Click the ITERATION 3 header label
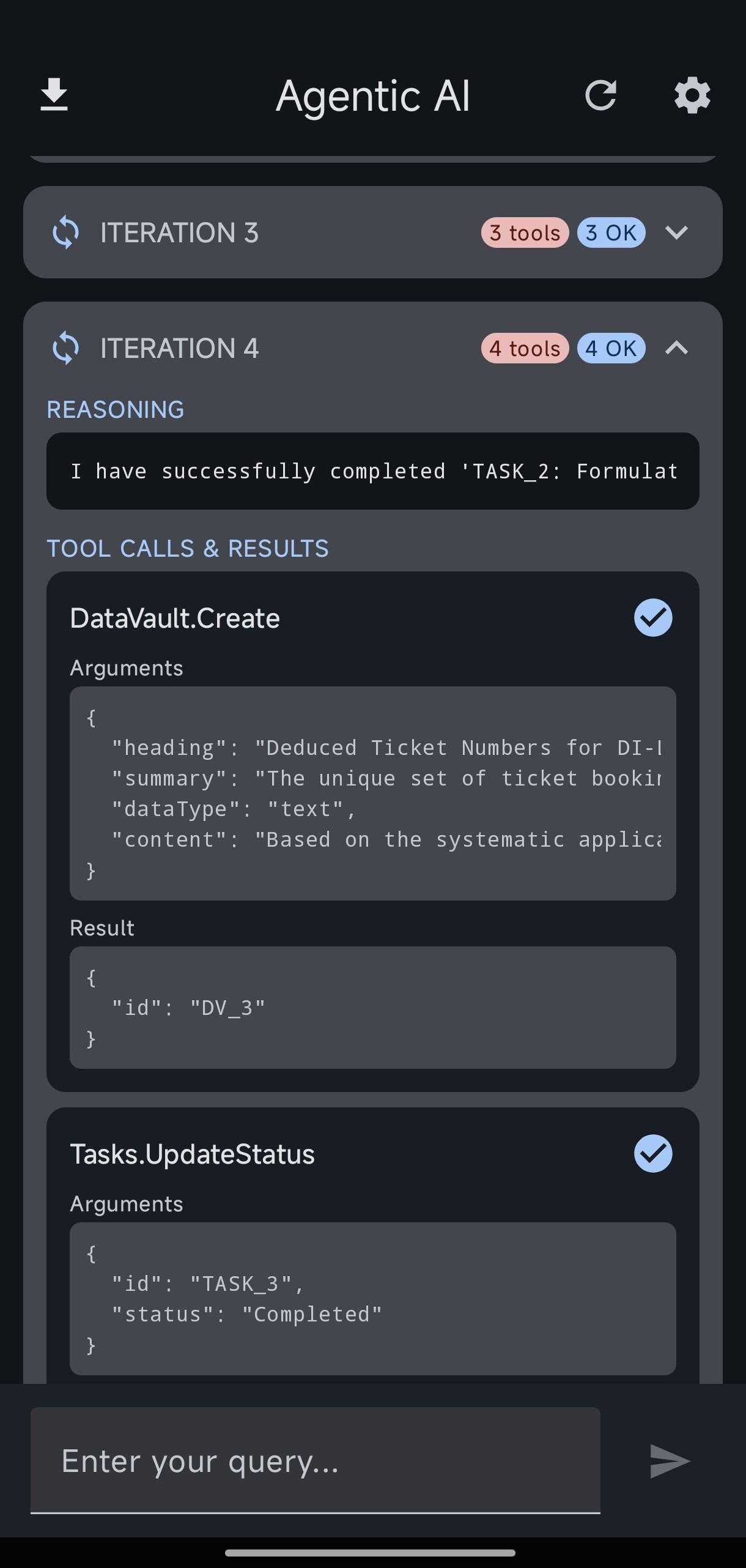The width and height of the screenshot is (746, 1568). coord(179,232)
